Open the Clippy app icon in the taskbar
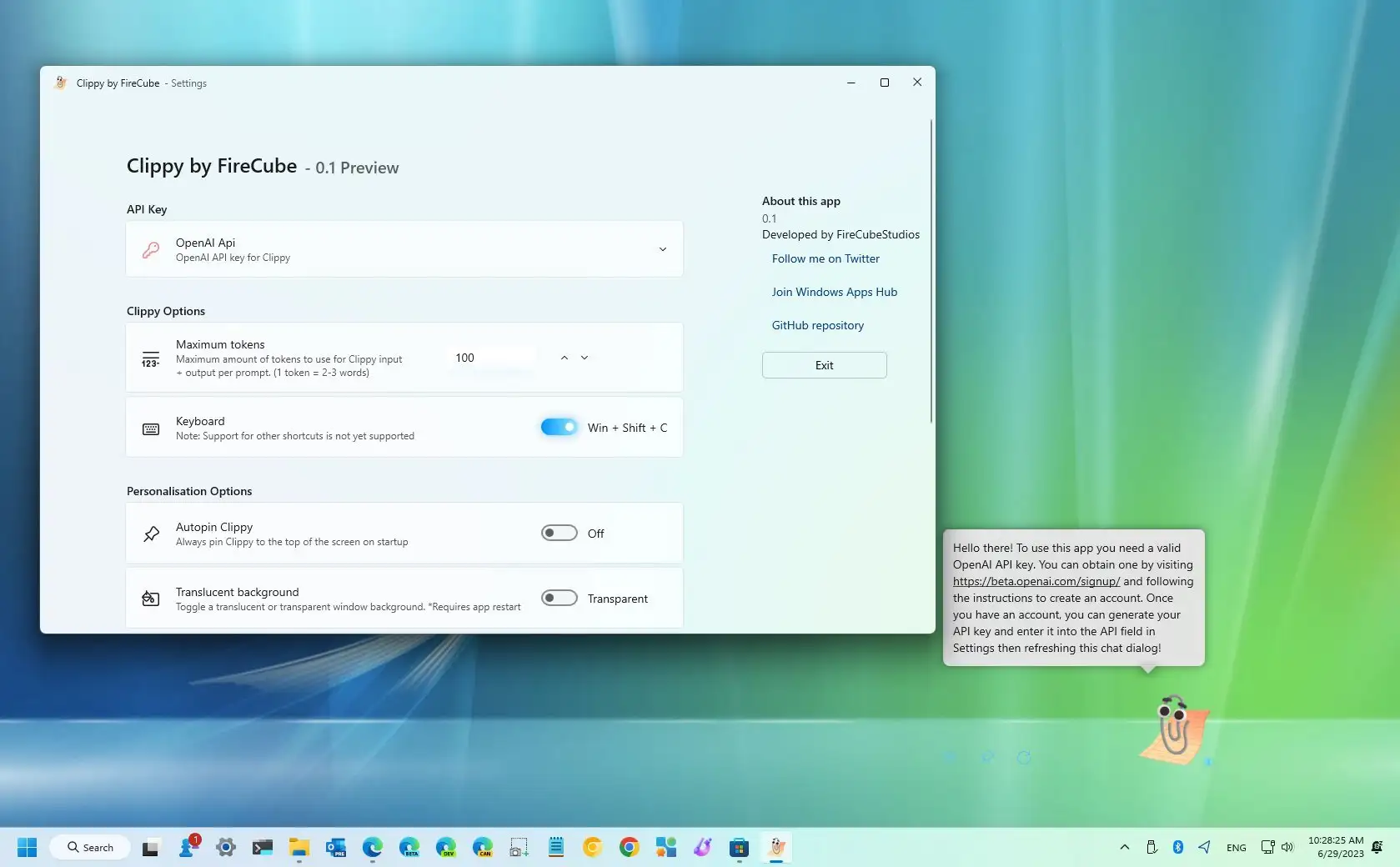Screen dimensions: 1400x867 [x=776, y=847]
